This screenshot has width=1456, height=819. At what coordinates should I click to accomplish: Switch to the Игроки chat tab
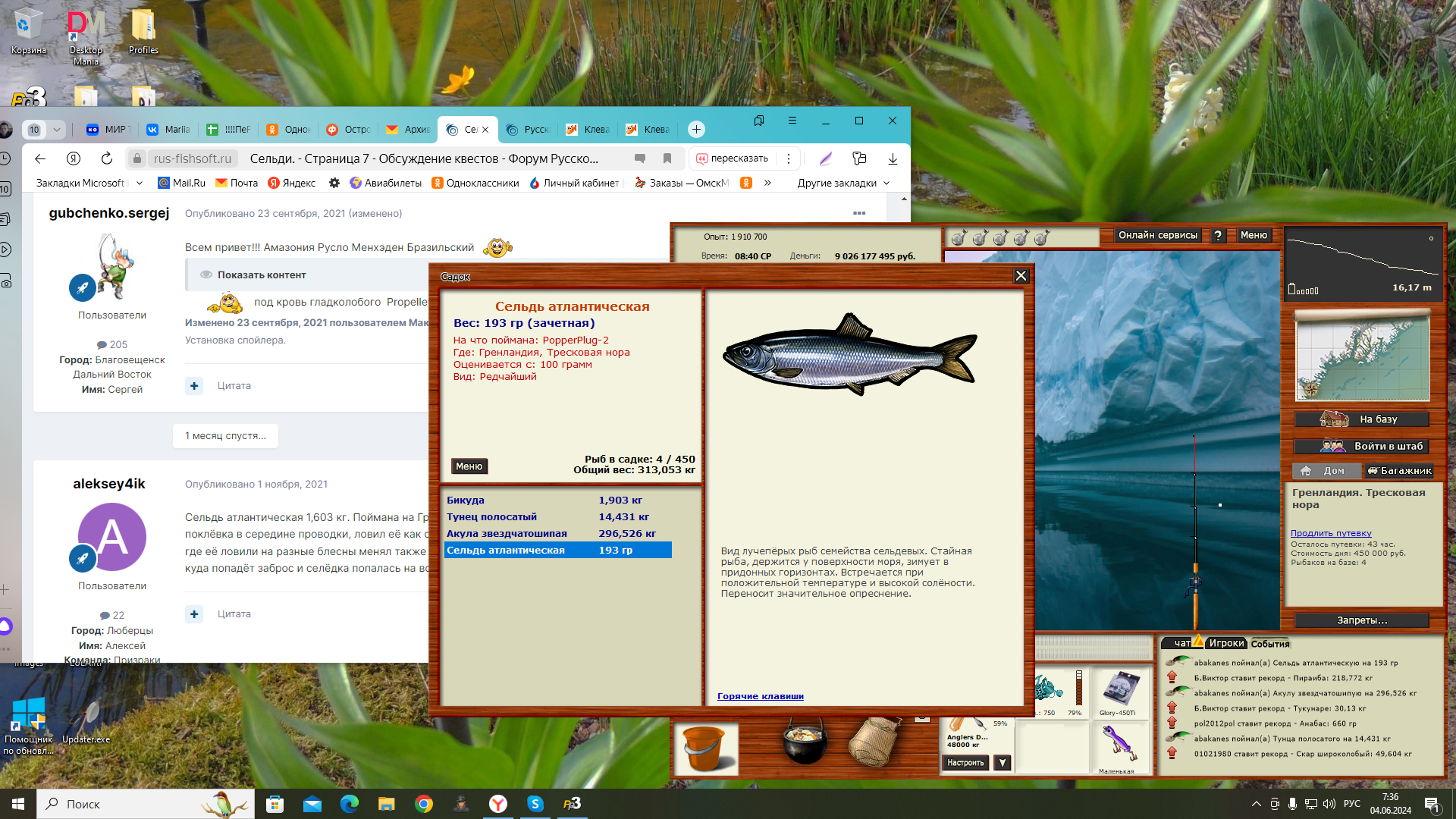click(x=1225, y=643)
